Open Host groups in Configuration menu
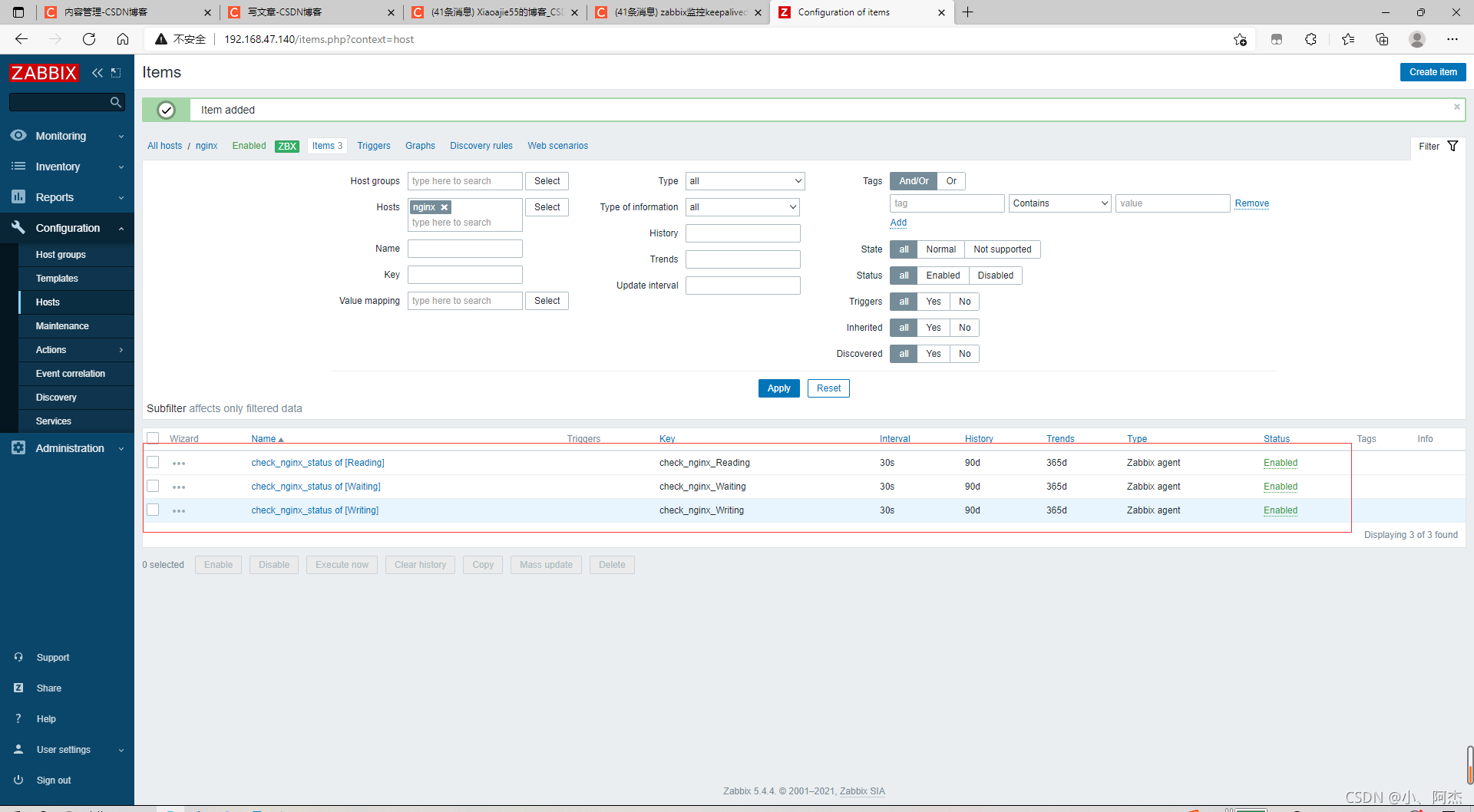1474x812 pixels. (x=61, y=255)
